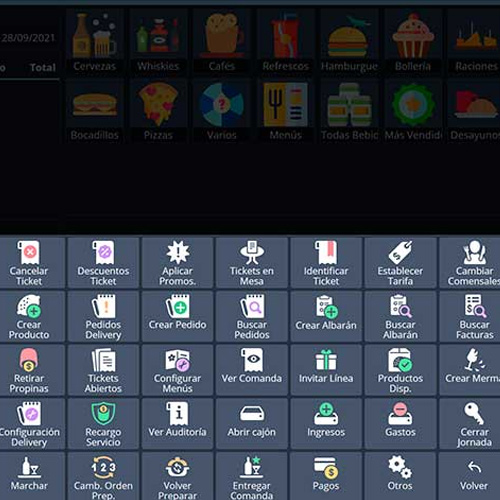This screenshot has width=500, height=500.
Task: Select the Menús category tile
Action: (286, 112)
